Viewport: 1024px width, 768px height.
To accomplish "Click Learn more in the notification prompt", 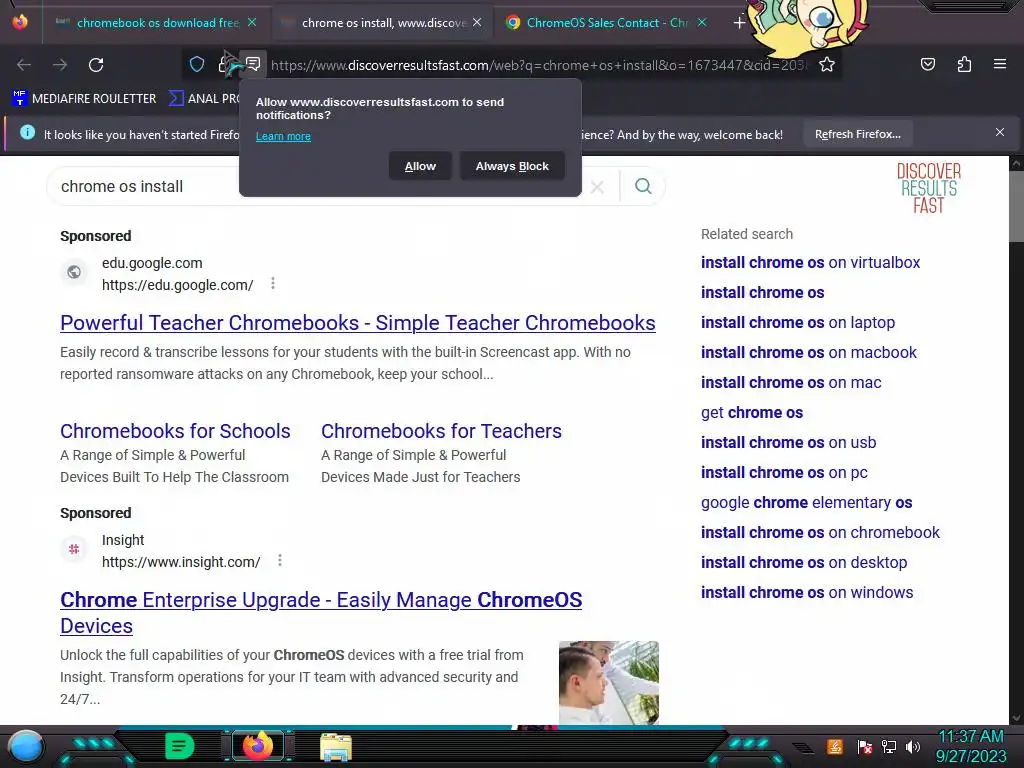I will pyautogui.click(x=283, y=136).
